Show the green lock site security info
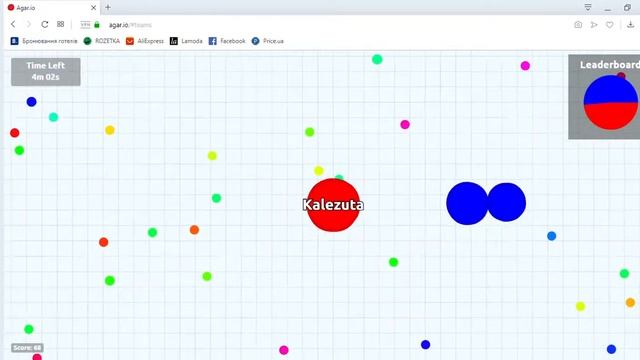This screenshot has width=640, height=360. (97, 24)
